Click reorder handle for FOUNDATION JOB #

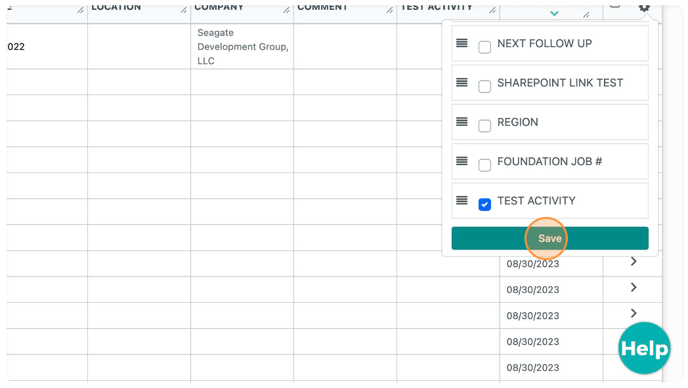coord(462,161)
